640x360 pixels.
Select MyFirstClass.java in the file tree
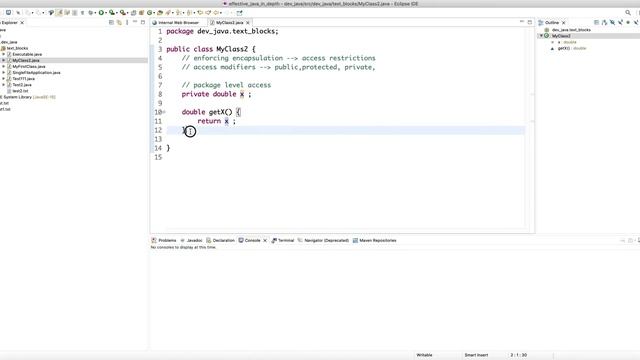(29, 66)
